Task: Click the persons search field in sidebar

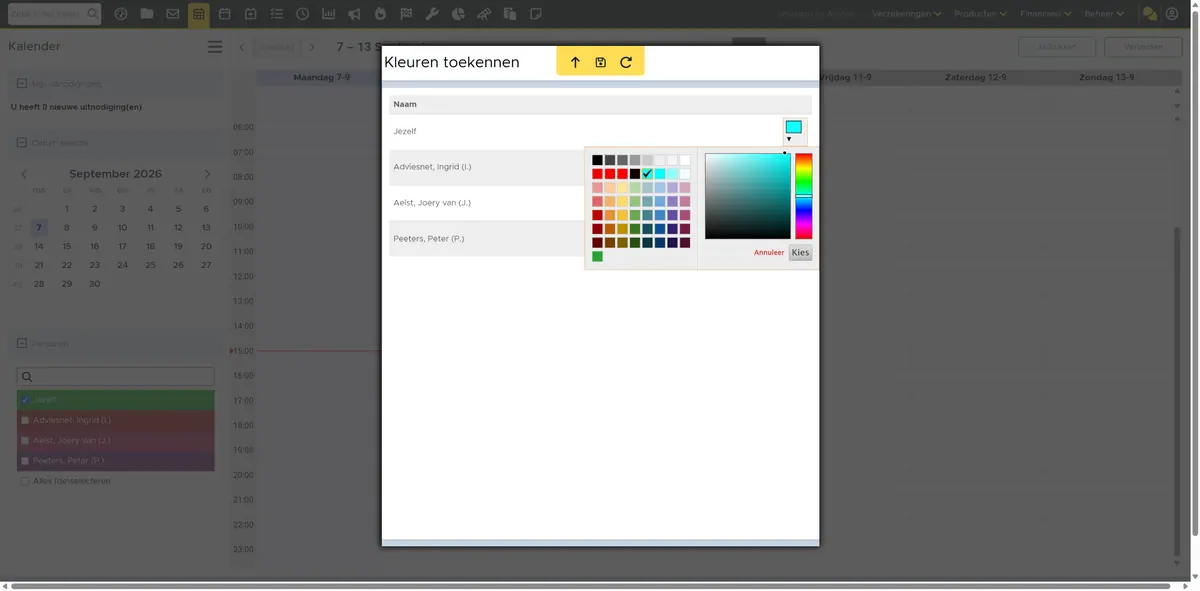Action: tap(116, 377)
